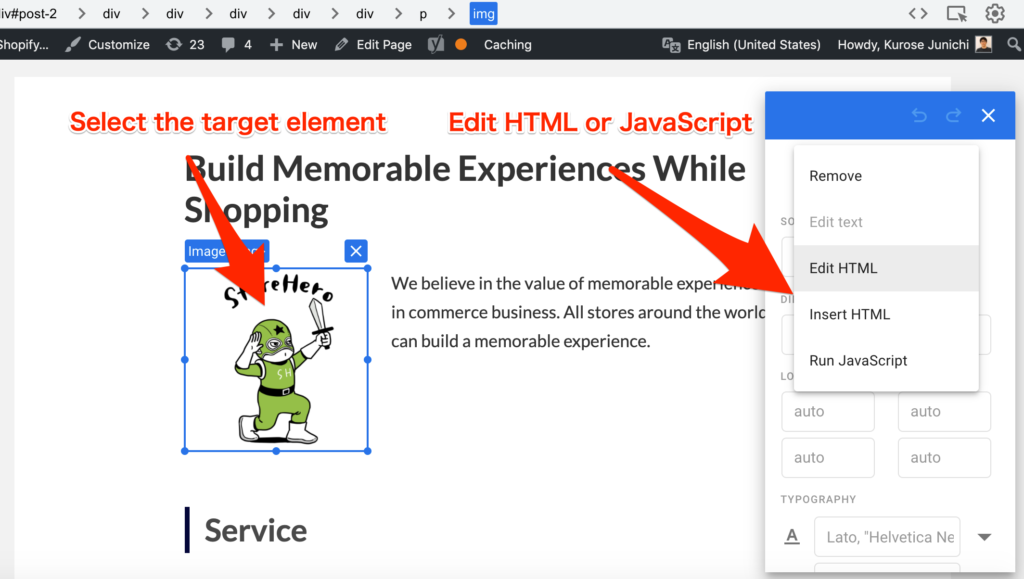This screenshot has height=579, width=1024.
Task: Click the Build Memorable Experiences heading
Action: (x=464, y=189)
